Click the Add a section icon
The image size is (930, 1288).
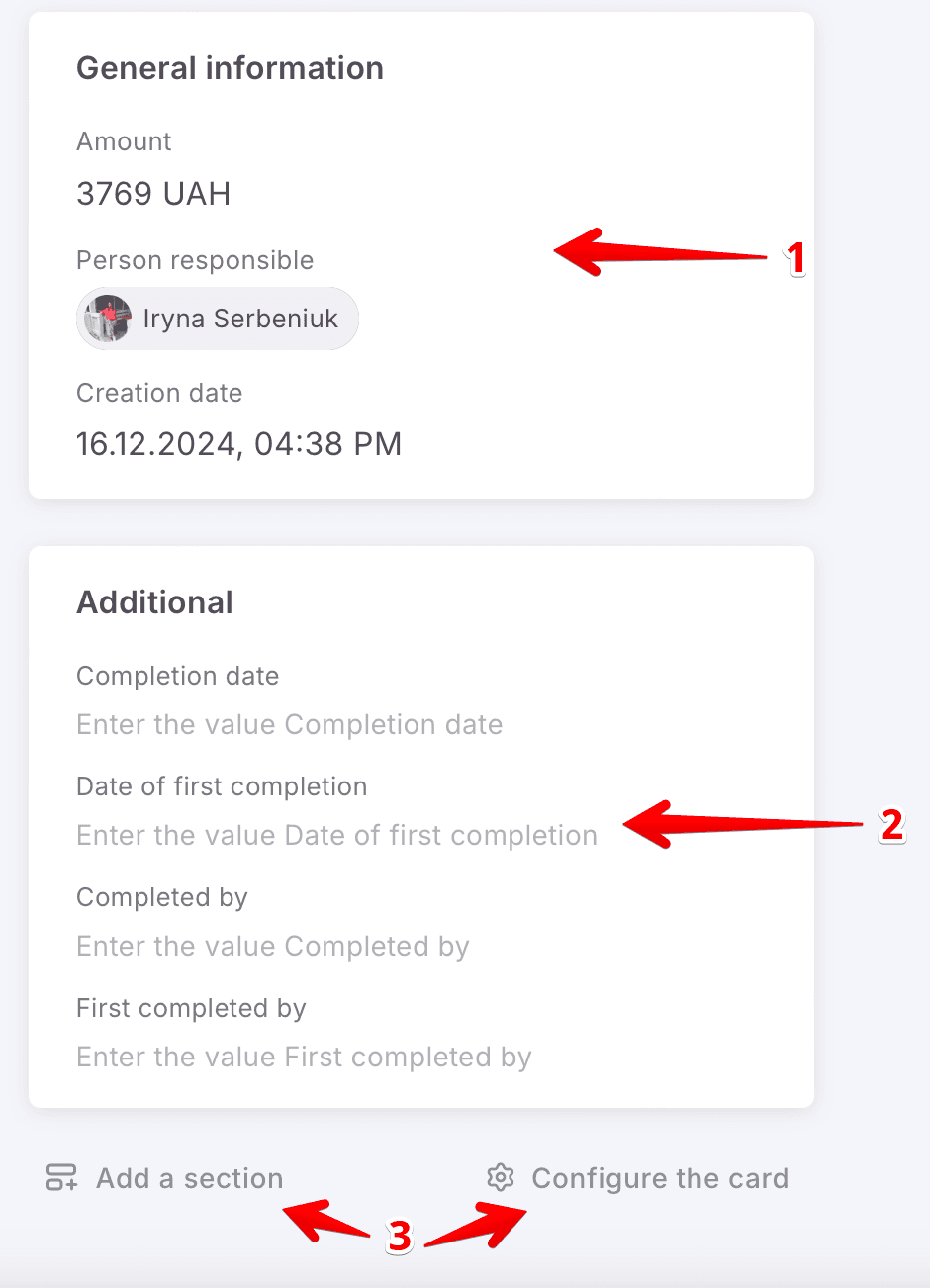click(61, 1177)
